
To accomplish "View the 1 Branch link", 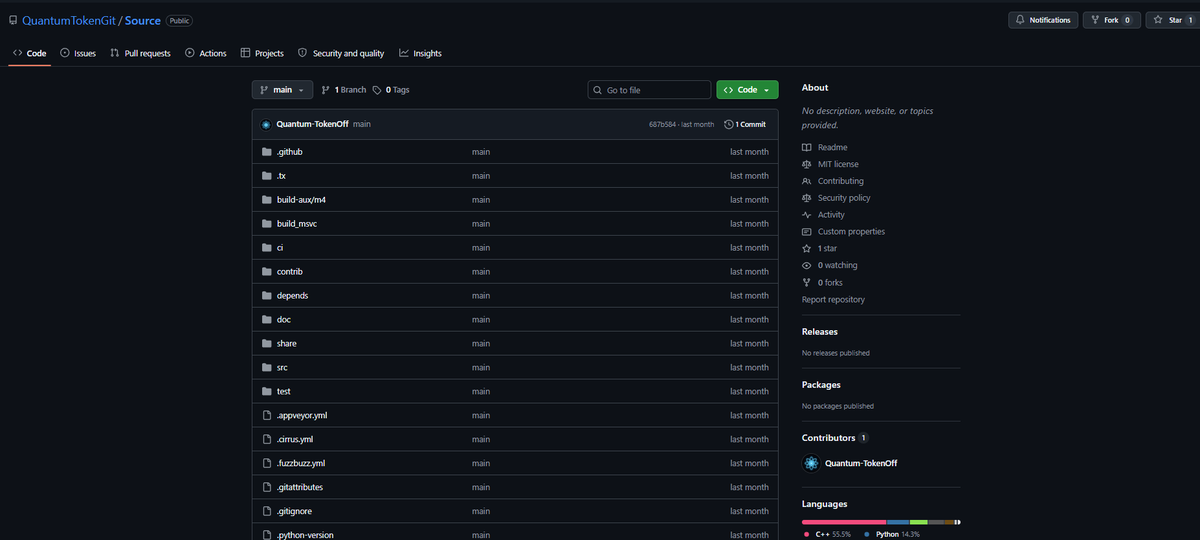I will click(x=344, y=90).
